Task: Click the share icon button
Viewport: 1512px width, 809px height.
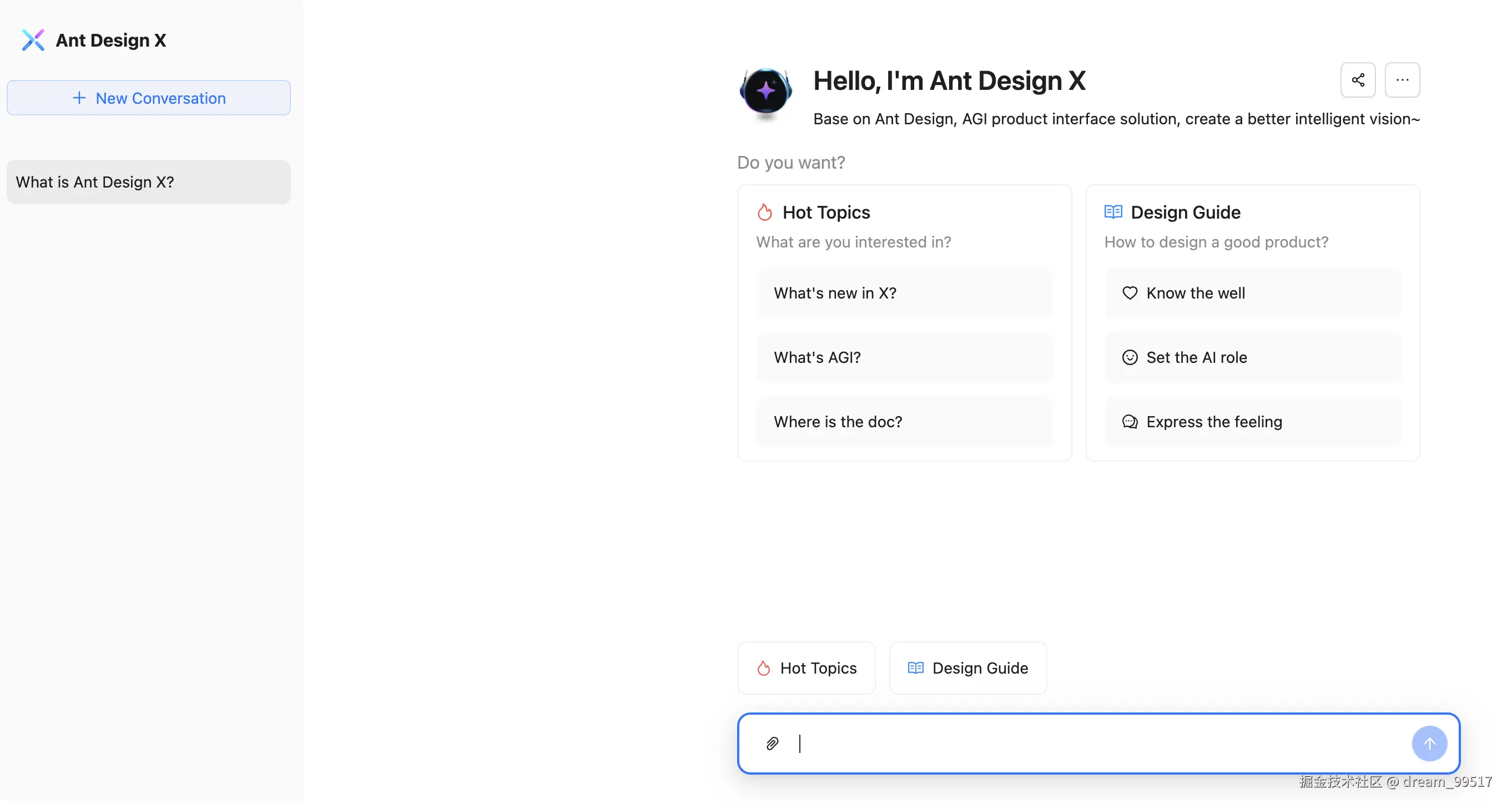Action: 1357,80
